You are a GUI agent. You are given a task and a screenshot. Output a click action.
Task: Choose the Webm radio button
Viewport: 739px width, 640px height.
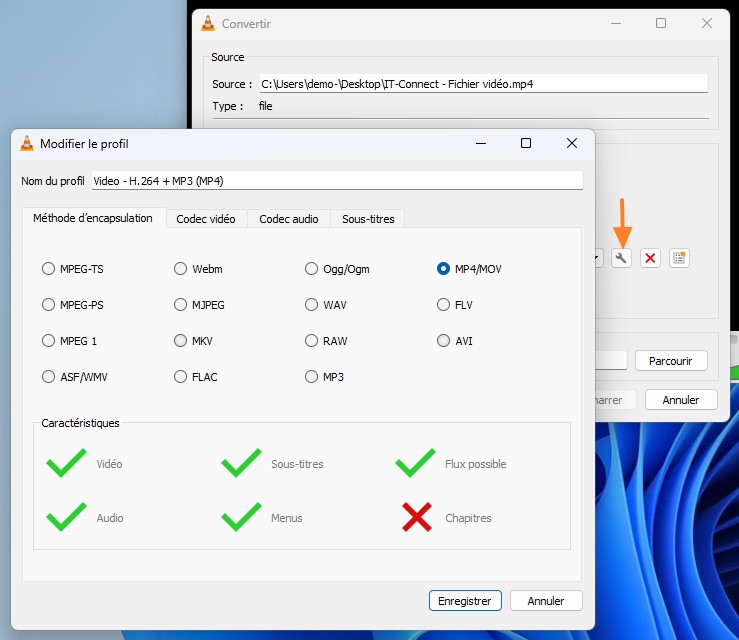coord(181,269)
